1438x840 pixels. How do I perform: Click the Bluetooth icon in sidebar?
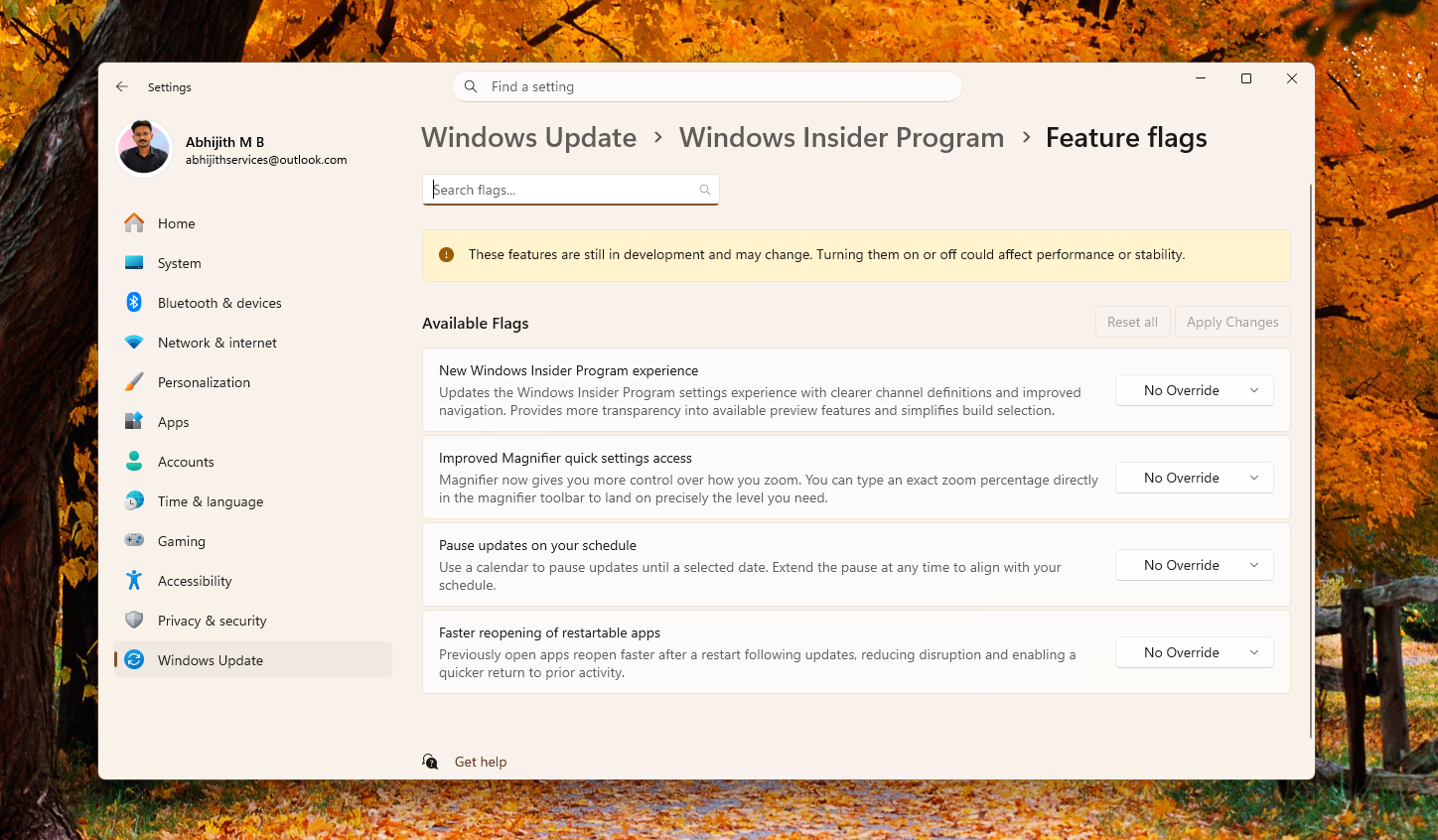[x=134, y=302]
